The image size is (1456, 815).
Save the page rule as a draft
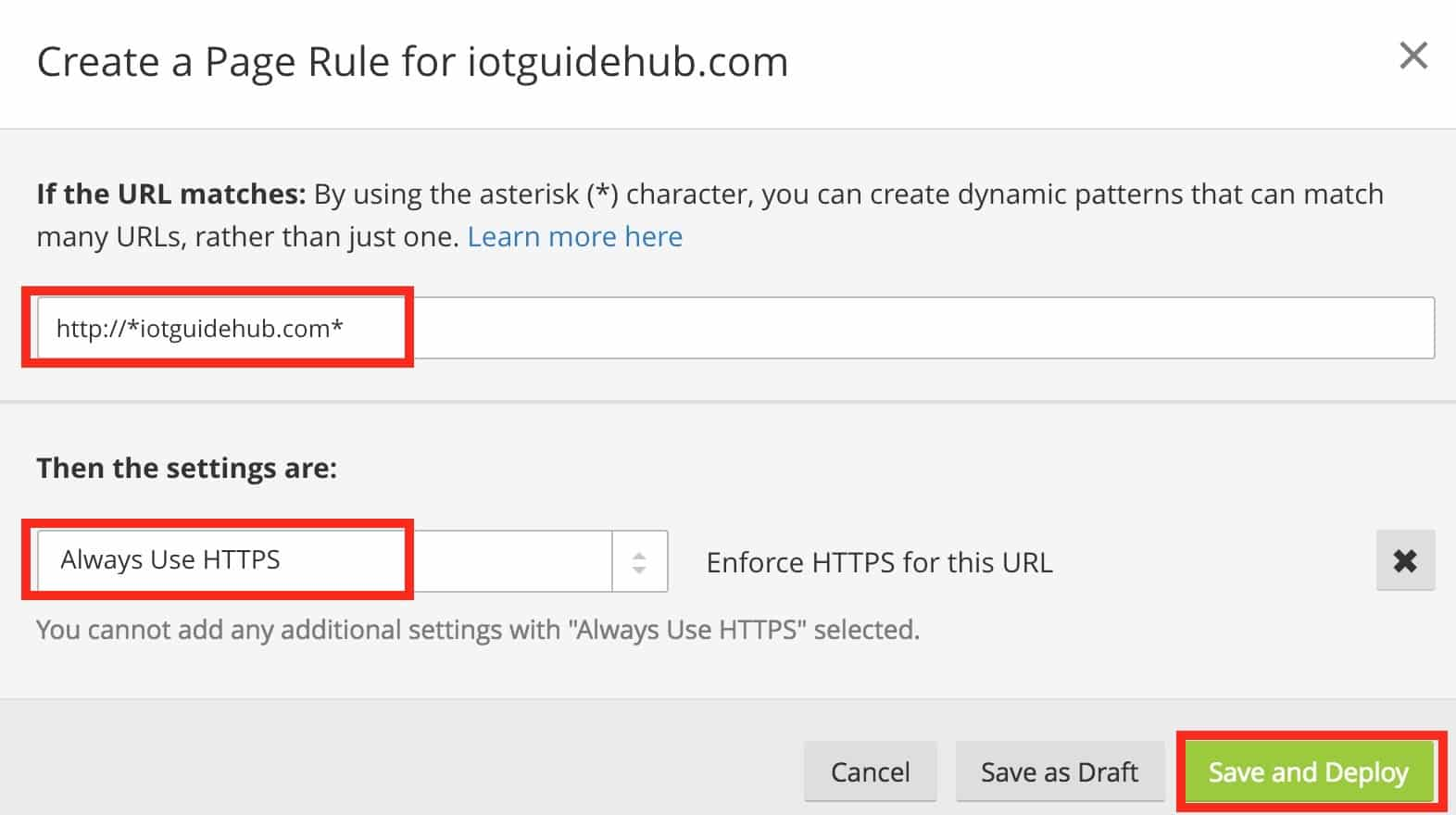(x=1060, y=771)
